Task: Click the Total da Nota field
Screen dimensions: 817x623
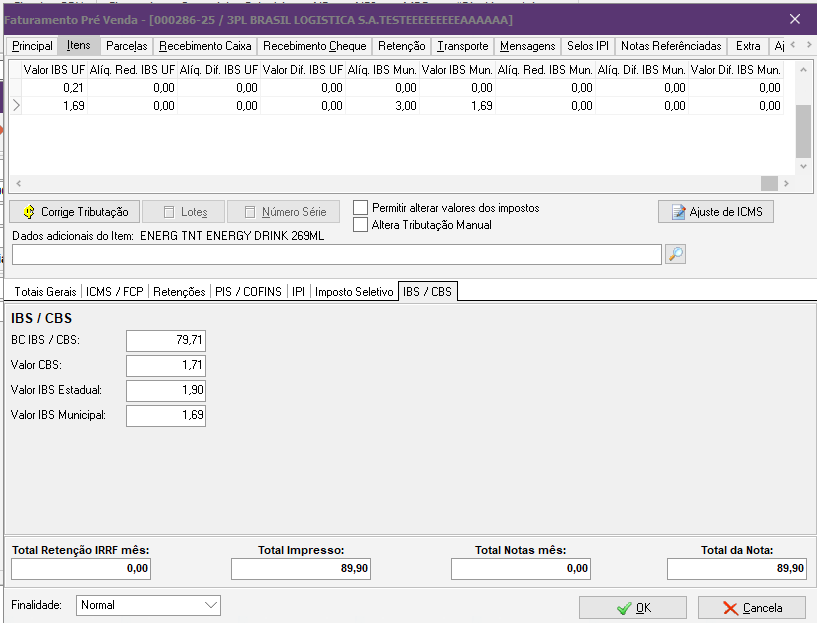Action: [x=737, y=568]
